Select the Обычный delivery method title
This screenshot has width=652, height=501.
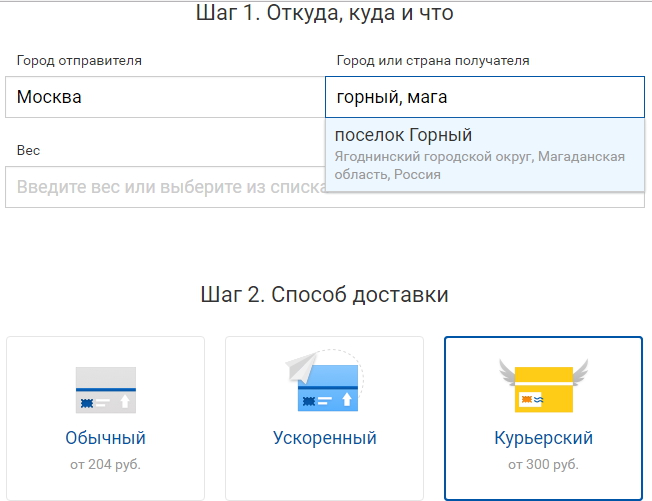tap(106, 438)
